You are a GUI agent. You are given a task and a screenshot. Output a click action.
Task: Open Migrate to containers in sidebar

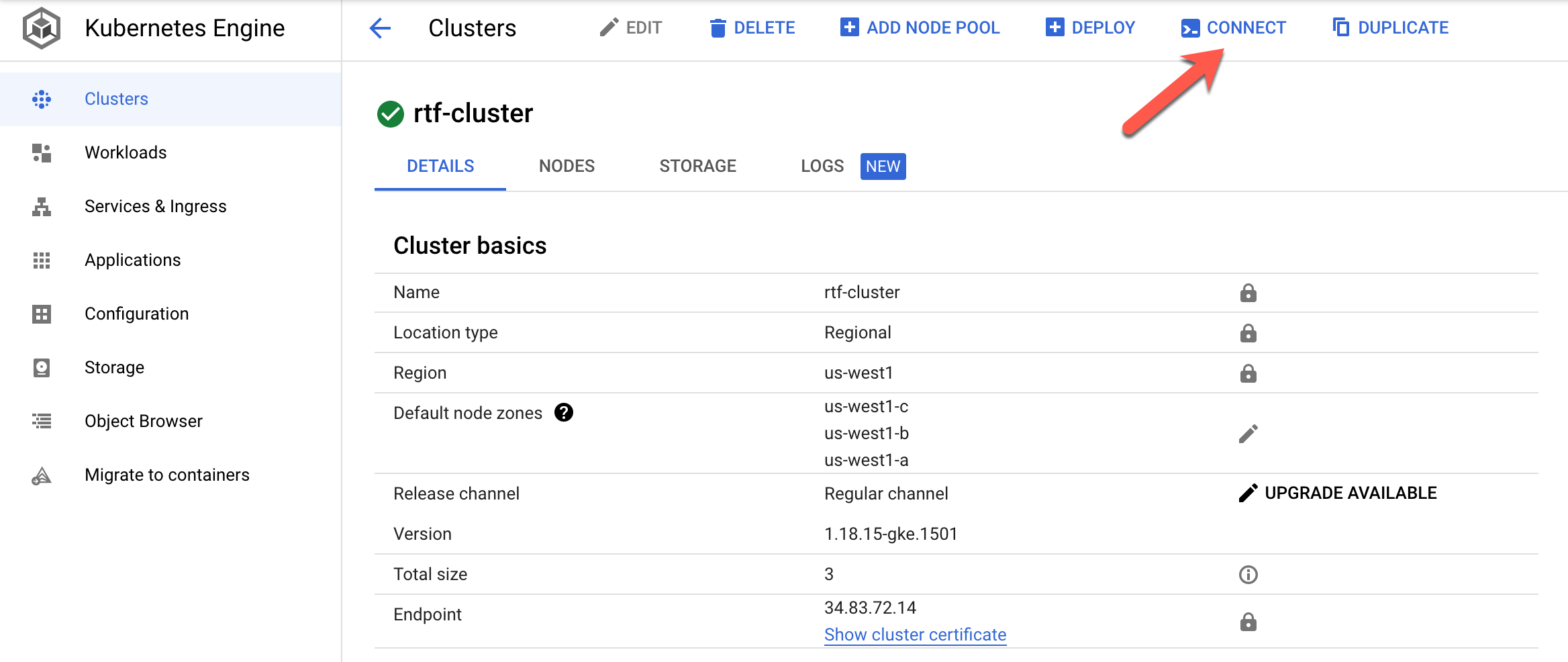[x=170, y=475]
